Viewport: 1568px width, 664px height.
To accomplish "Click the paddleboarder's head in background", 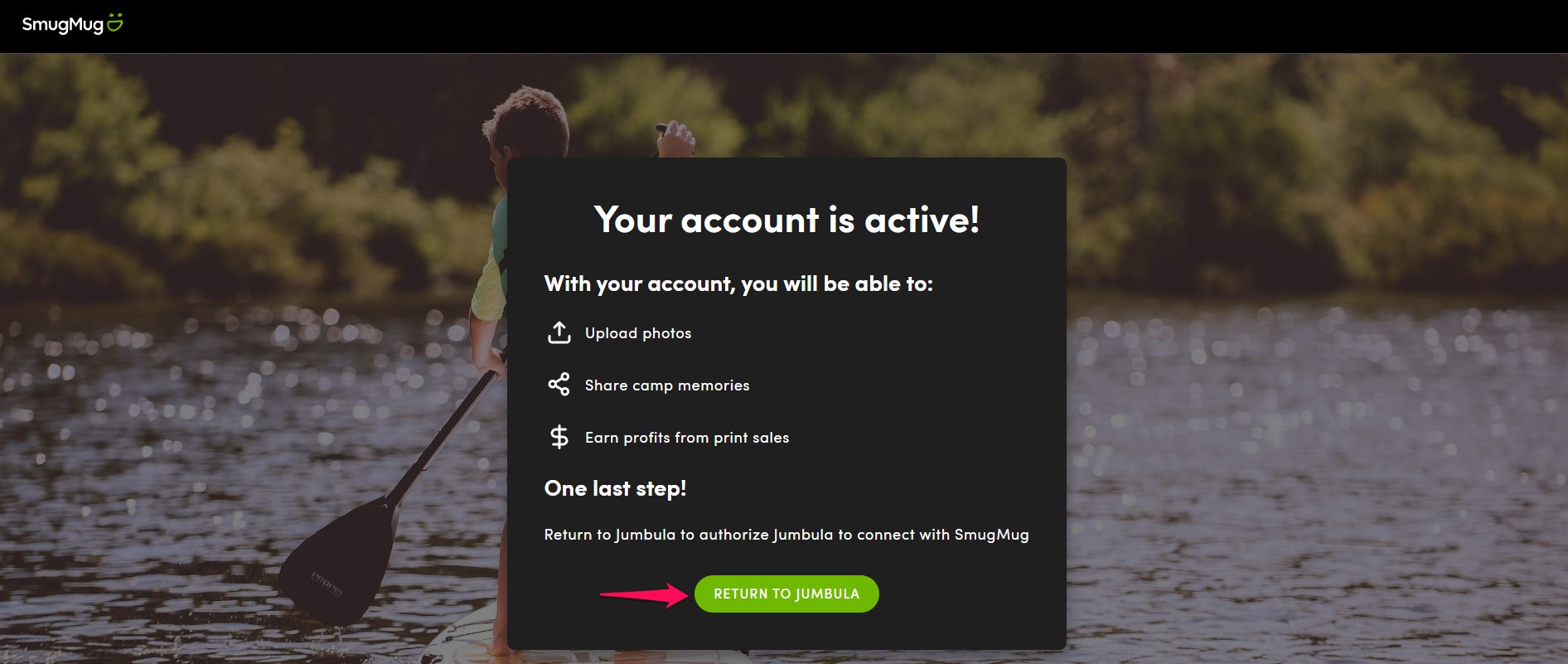I will [525, 123].
